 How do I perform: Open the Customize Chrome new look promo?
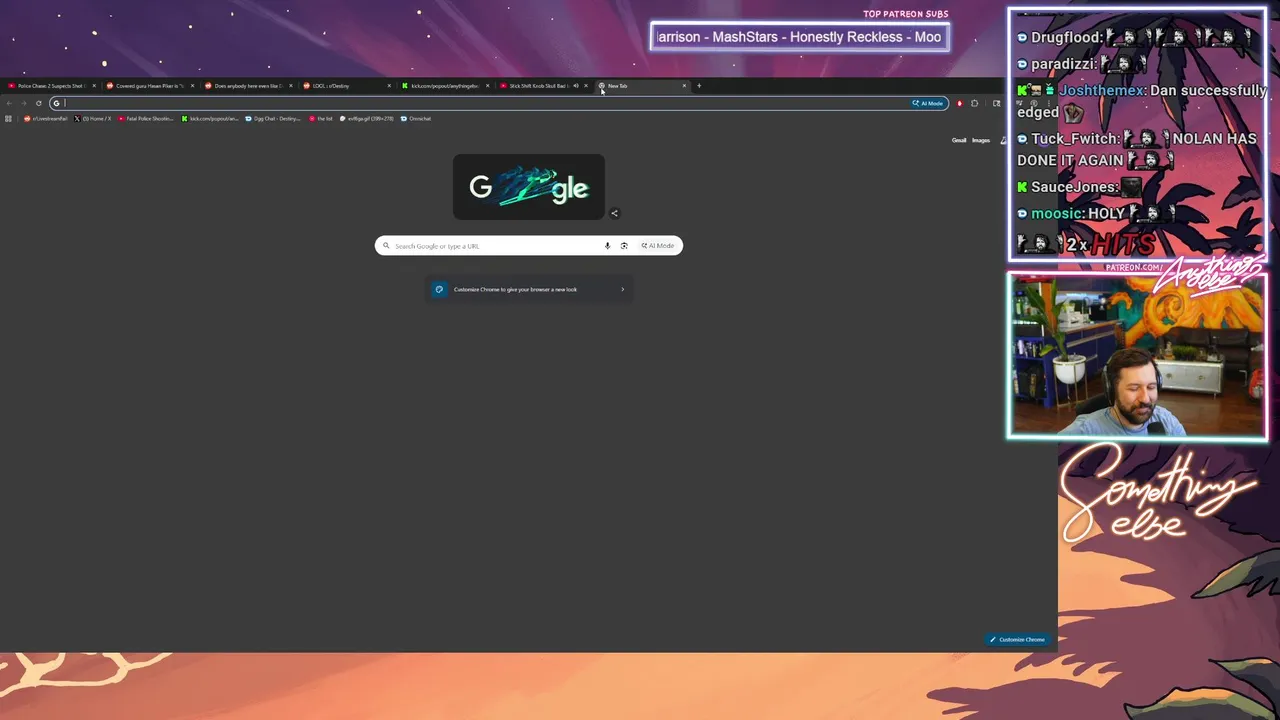click(529, 290)
